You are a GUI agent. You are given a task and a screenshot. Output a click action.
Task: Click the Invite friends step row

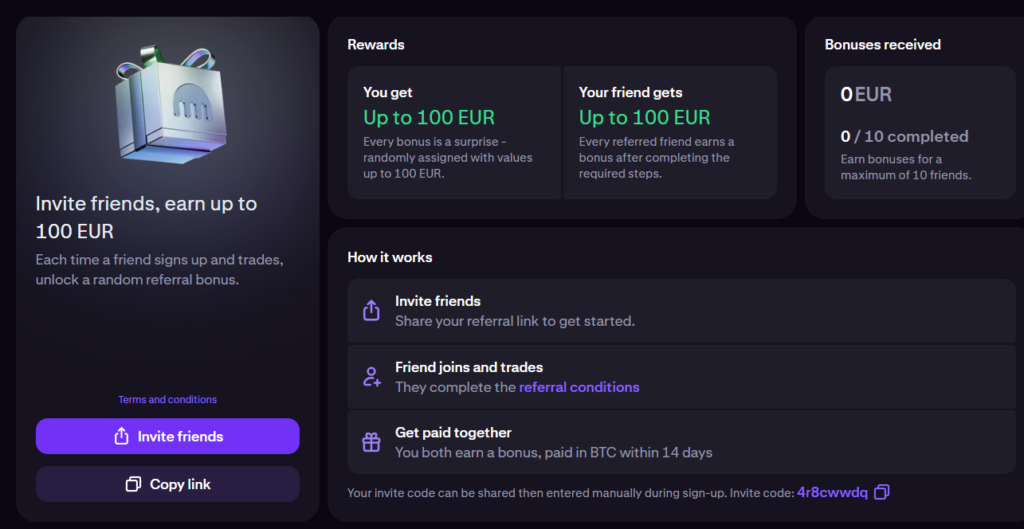pos(680,311)
